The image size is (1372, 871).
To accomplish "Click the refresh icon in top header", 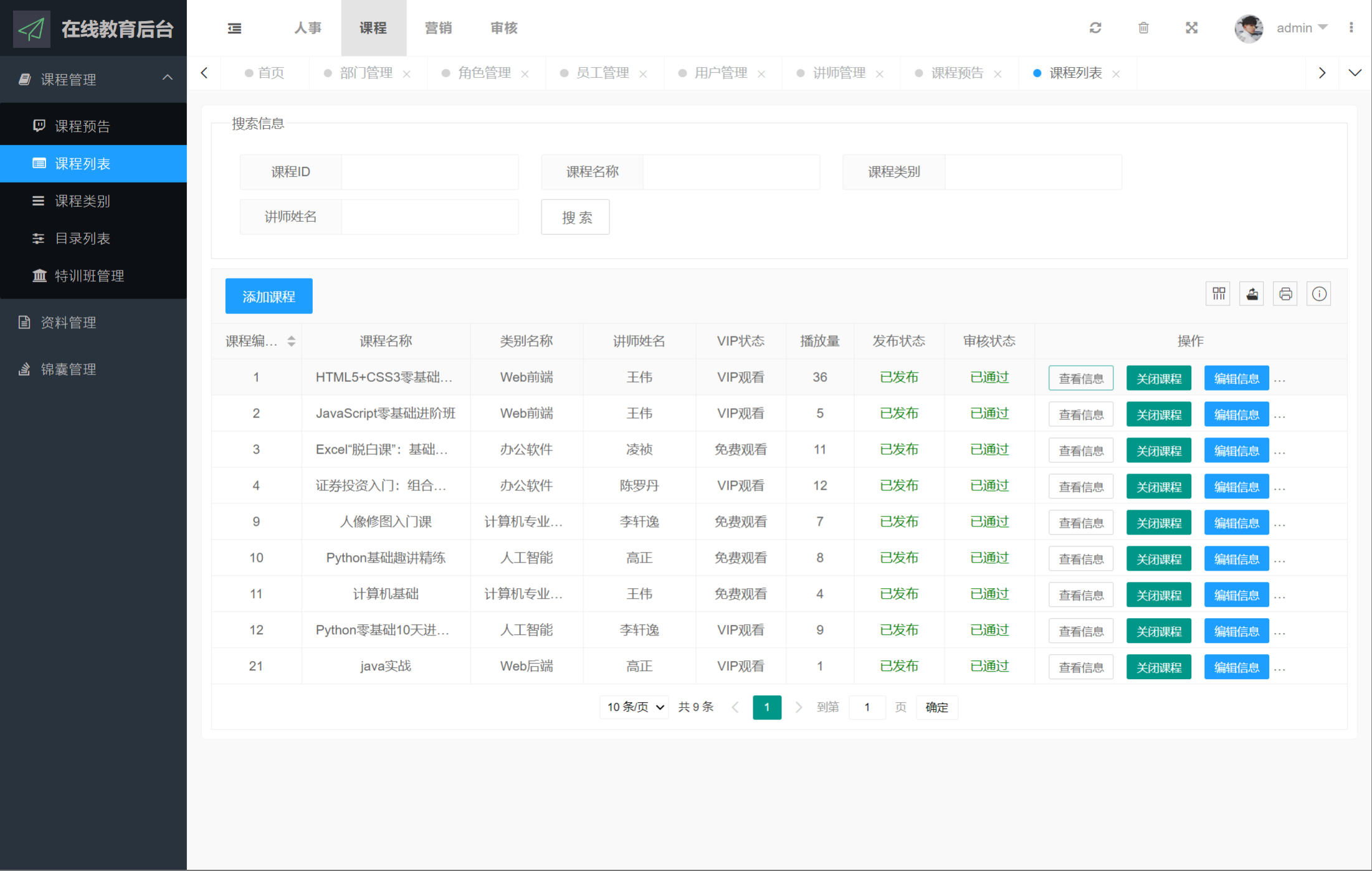I will [1095, 28].
